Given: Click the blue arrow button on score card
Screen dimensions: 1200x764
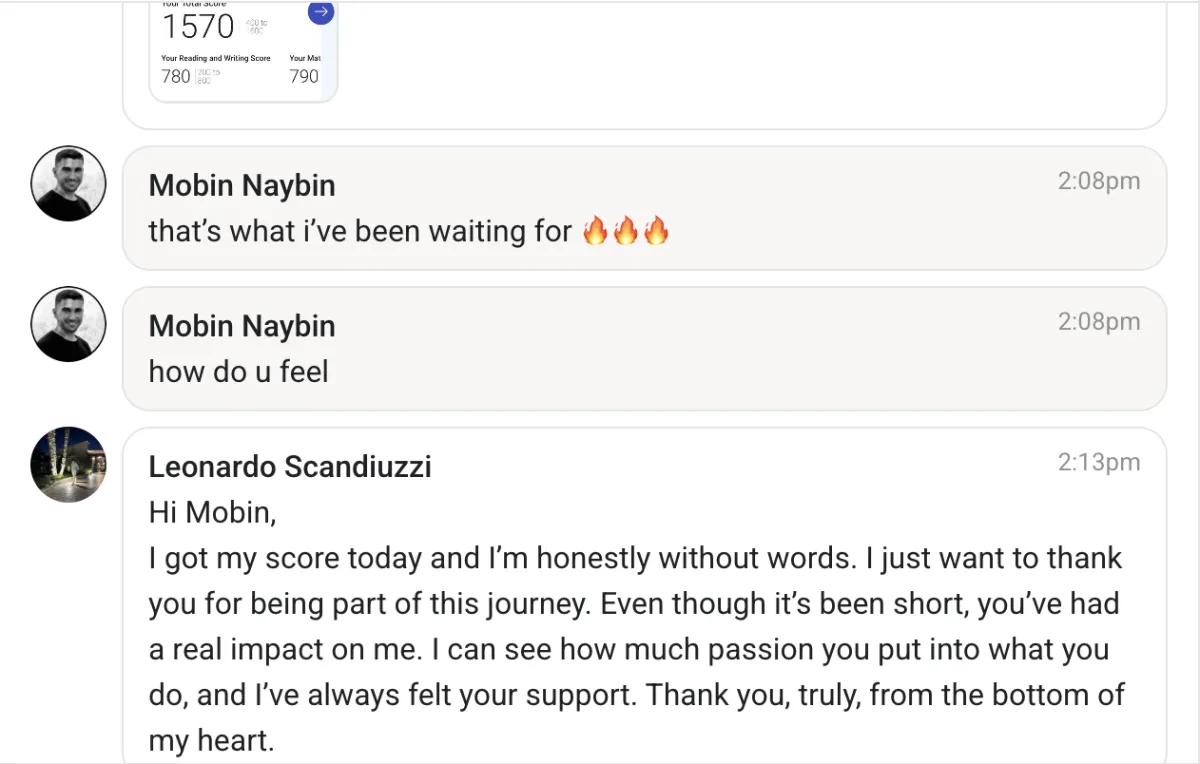Looking at the screenshot, I should pos(320,12).
